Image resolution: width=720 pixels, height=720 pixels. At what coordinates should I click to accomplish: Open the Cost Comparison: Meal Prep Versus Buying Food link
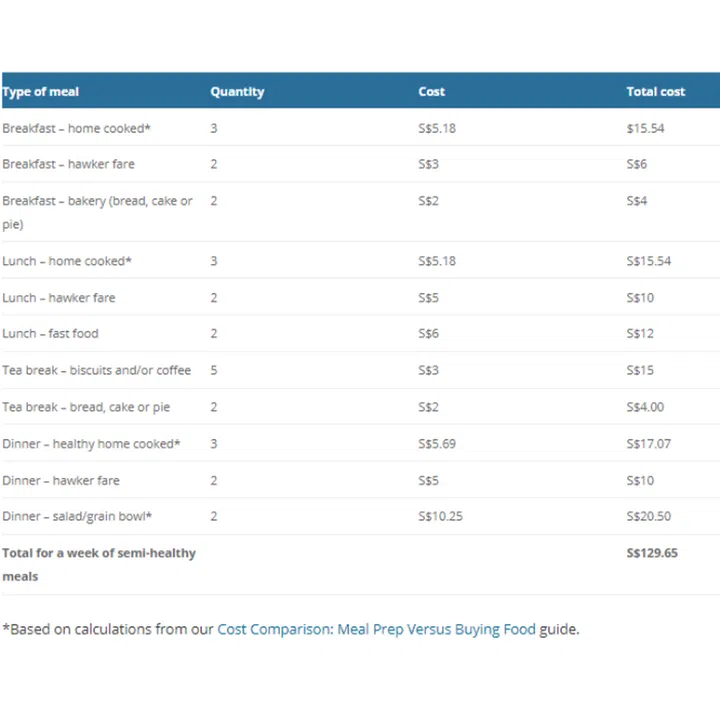(376, 630)
